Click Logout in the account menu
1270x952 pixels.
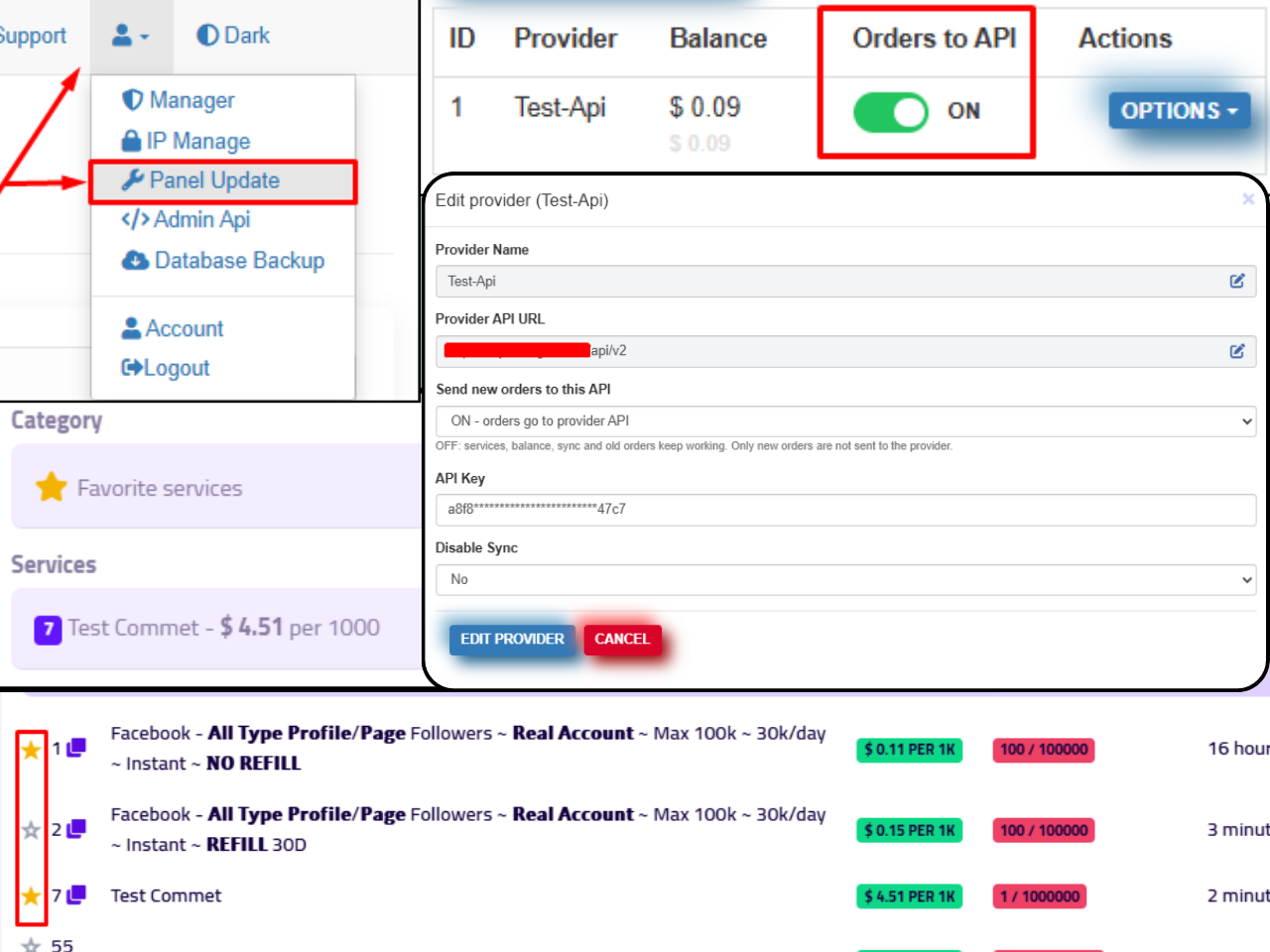tap(166, 368)
